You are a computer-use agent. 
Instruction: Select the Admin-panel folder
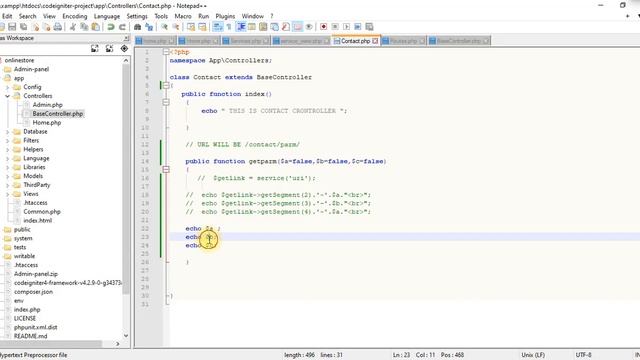pyautogui.click(x=31, y=69)
